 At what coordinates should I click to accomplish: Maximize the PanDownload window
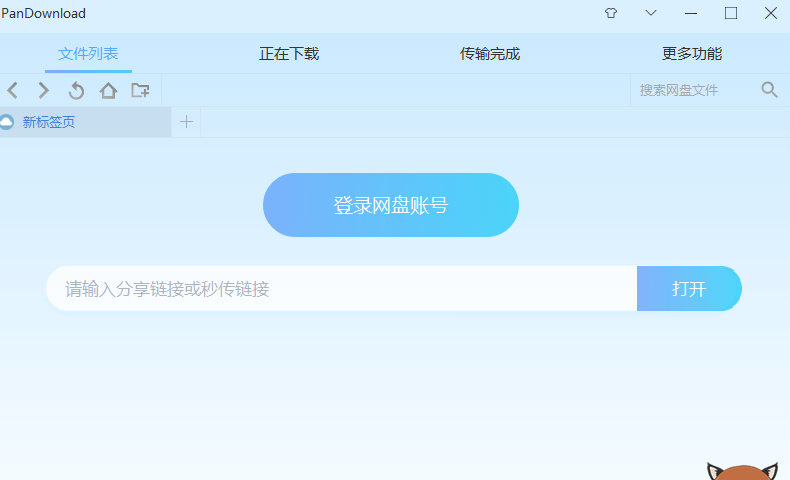[731, 13]
